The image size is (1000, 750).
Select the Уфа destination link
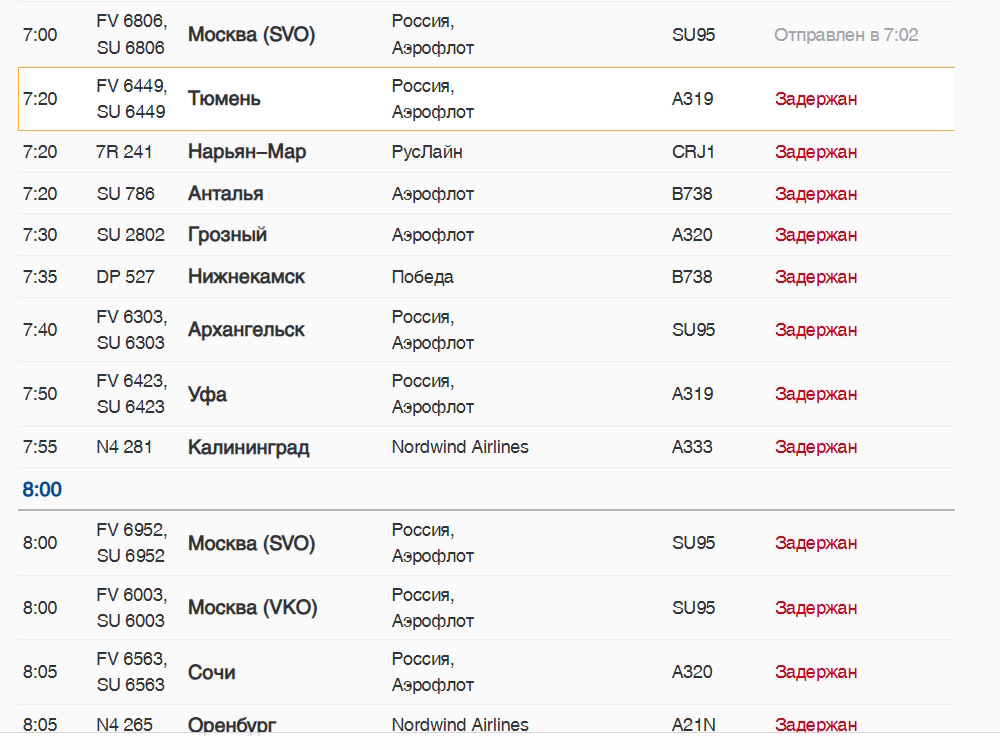pyautogui.click(x=207, y=394)
